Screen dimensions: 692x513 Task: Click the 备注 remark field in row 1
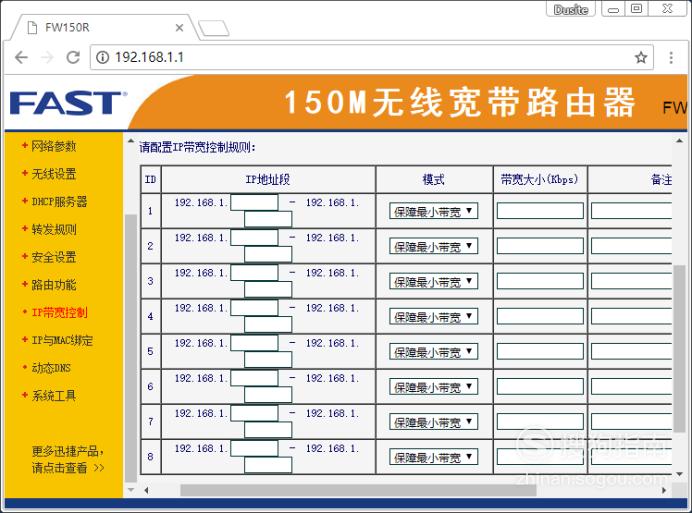pos(632,211)
